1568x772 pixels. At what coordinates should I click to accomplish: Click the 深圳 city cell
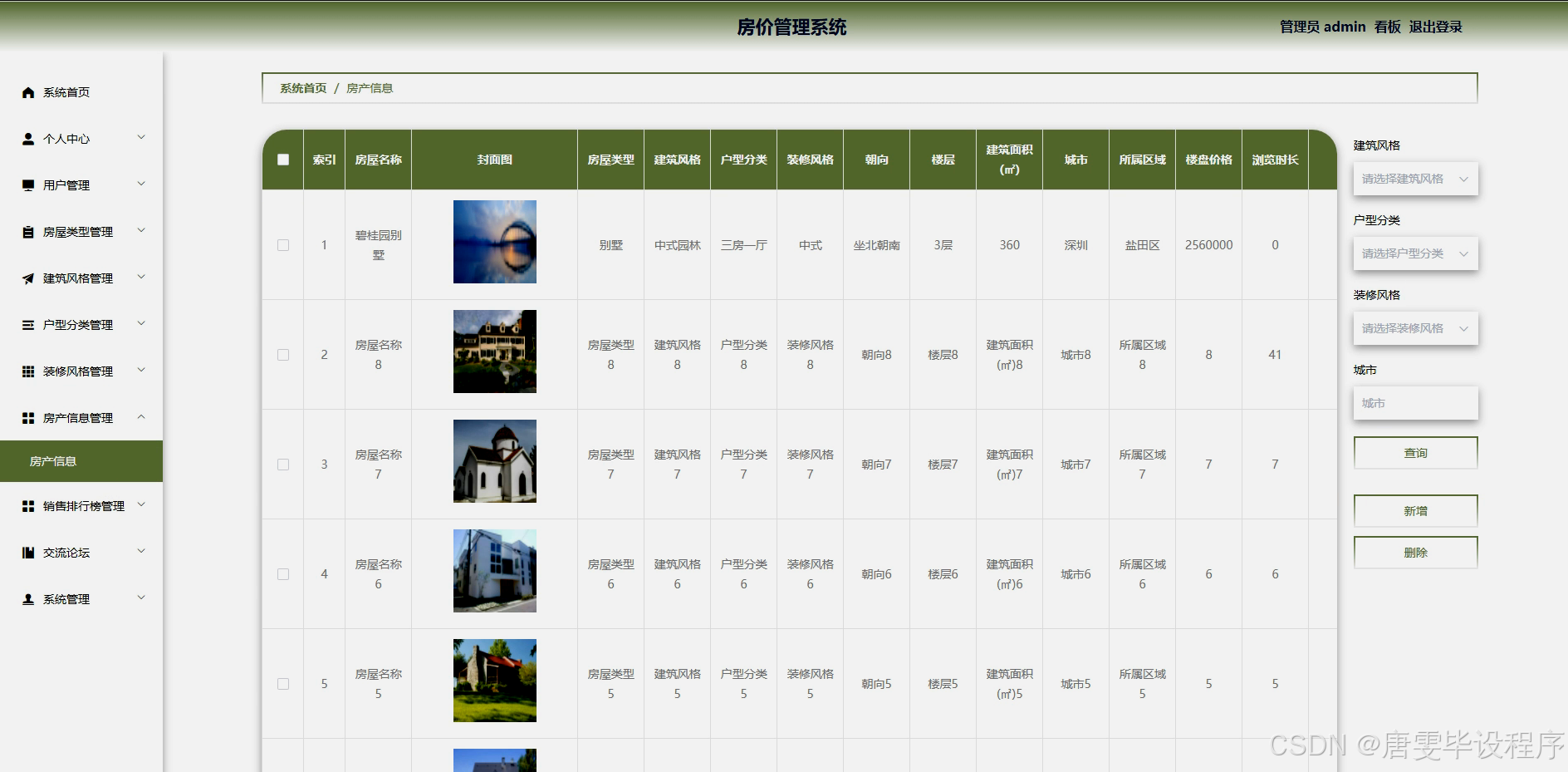click(1076, 245)
